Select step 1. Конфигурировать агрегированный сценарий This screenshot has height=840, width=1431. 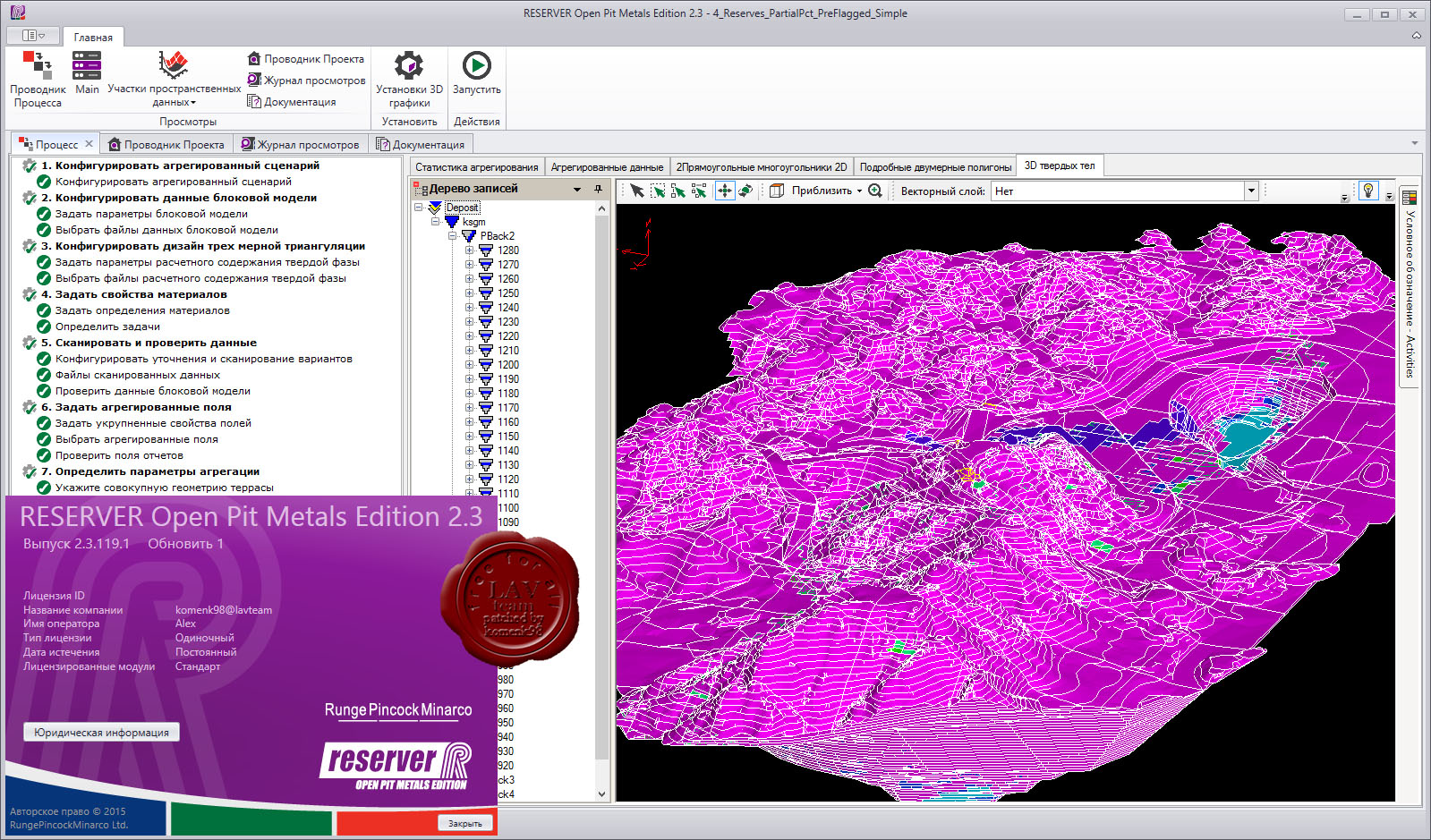tap(180, 165)
